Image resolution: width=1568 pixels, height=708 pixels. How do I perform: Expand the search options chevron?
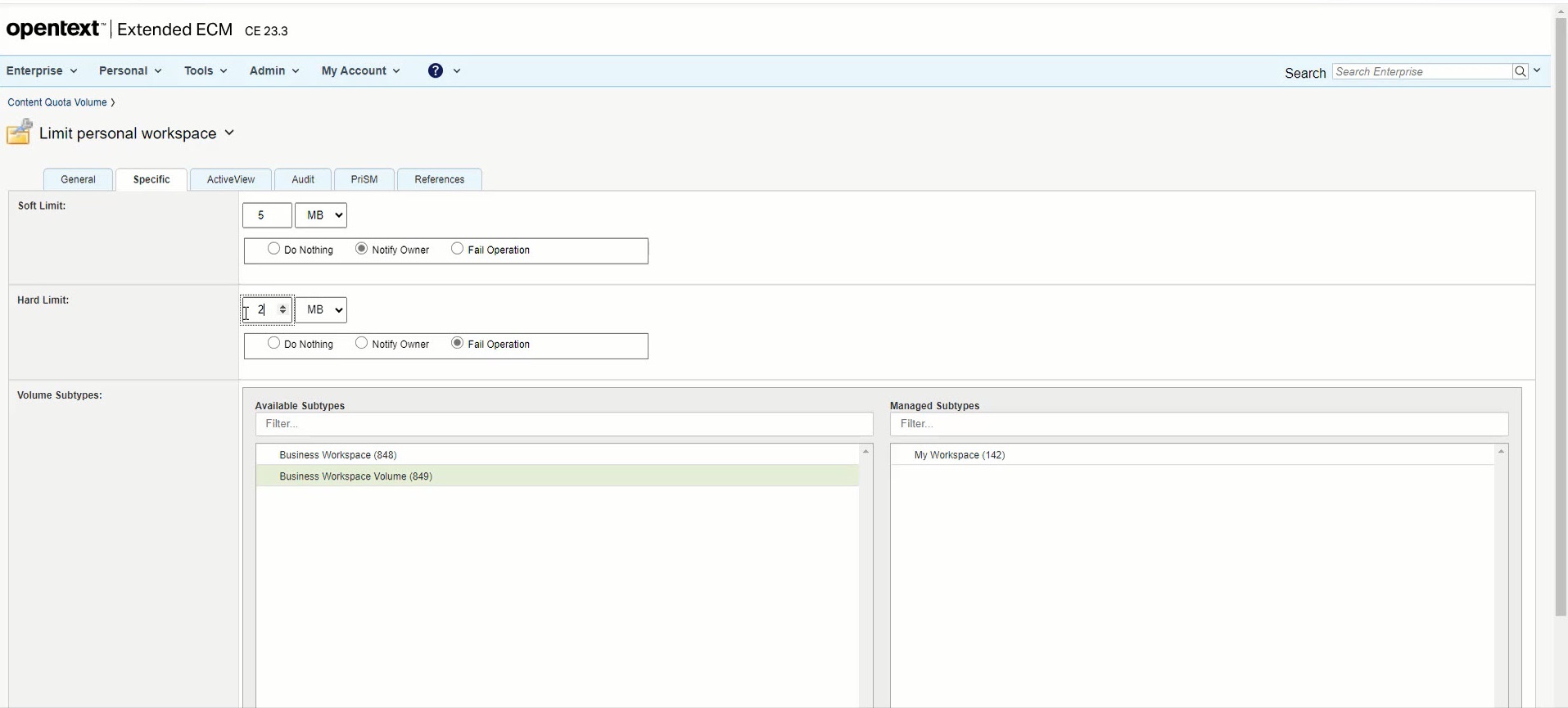click(1537, 70)
